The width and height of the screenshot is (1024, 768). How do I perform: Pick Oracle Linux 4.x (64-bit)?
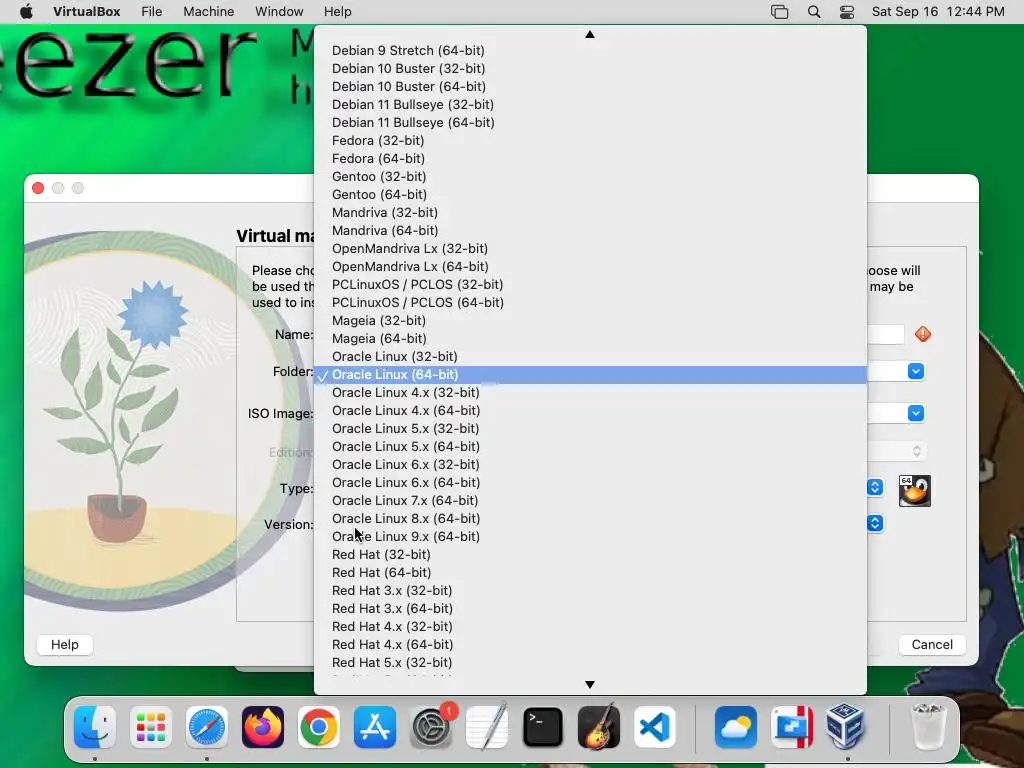[590, 411]
